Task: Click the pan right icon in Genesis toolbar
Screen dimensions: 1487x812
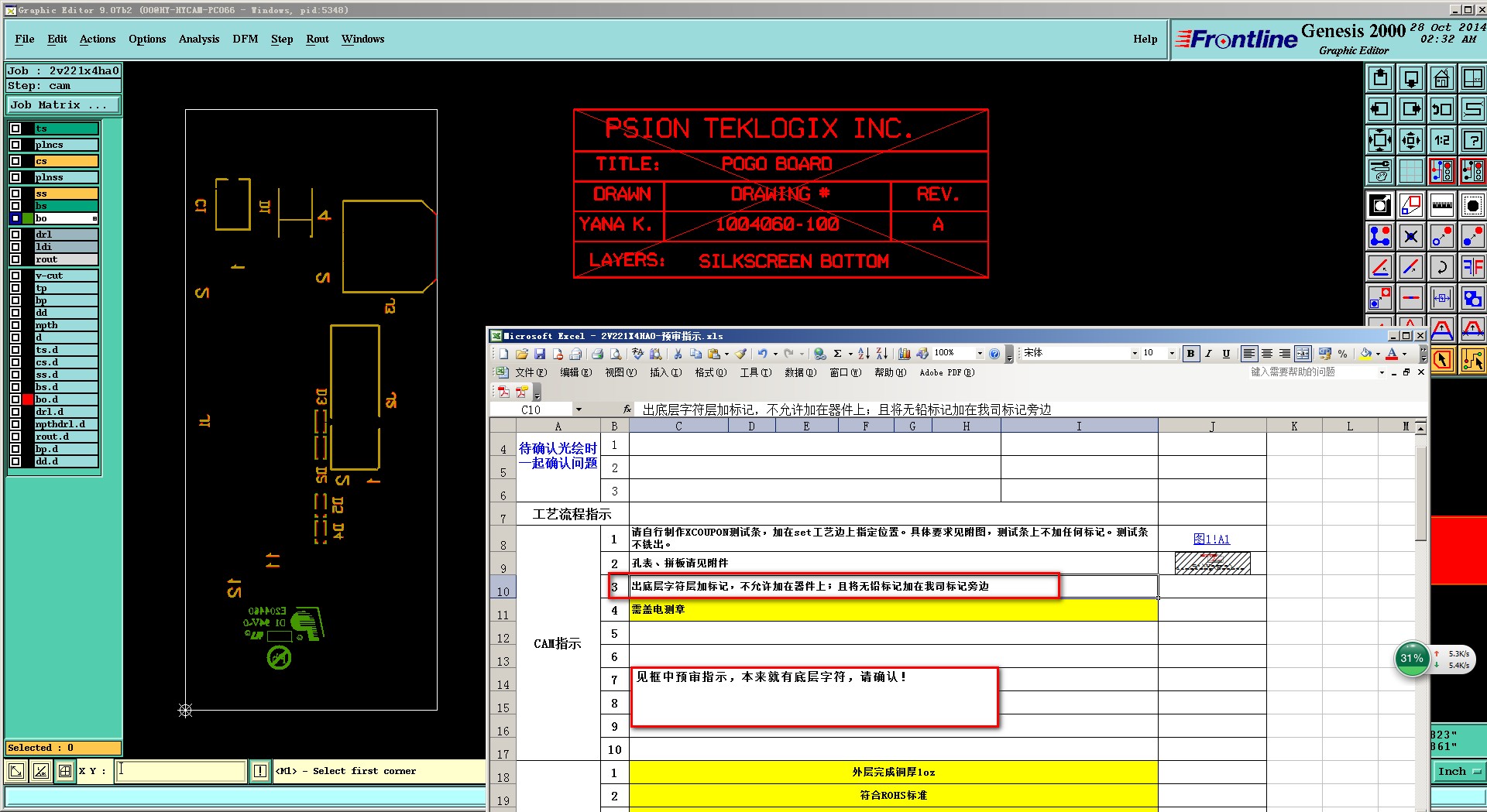Action: (1411, 109)
